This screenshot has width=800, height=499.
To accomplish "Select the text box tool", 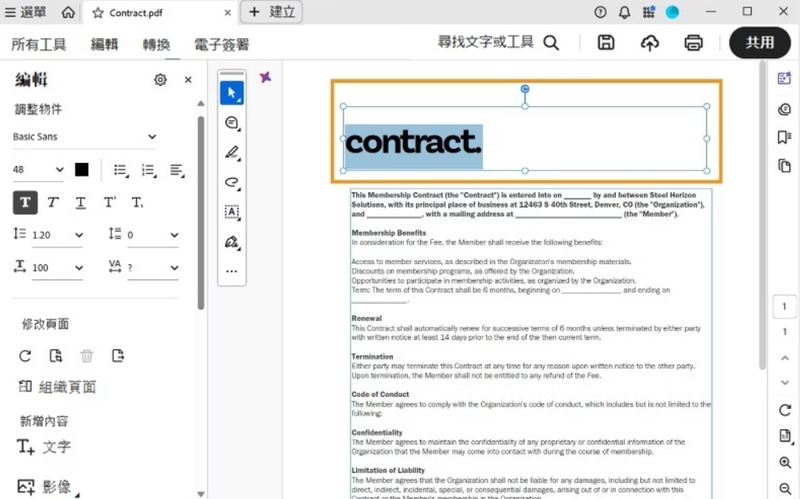I will (232, 212).
